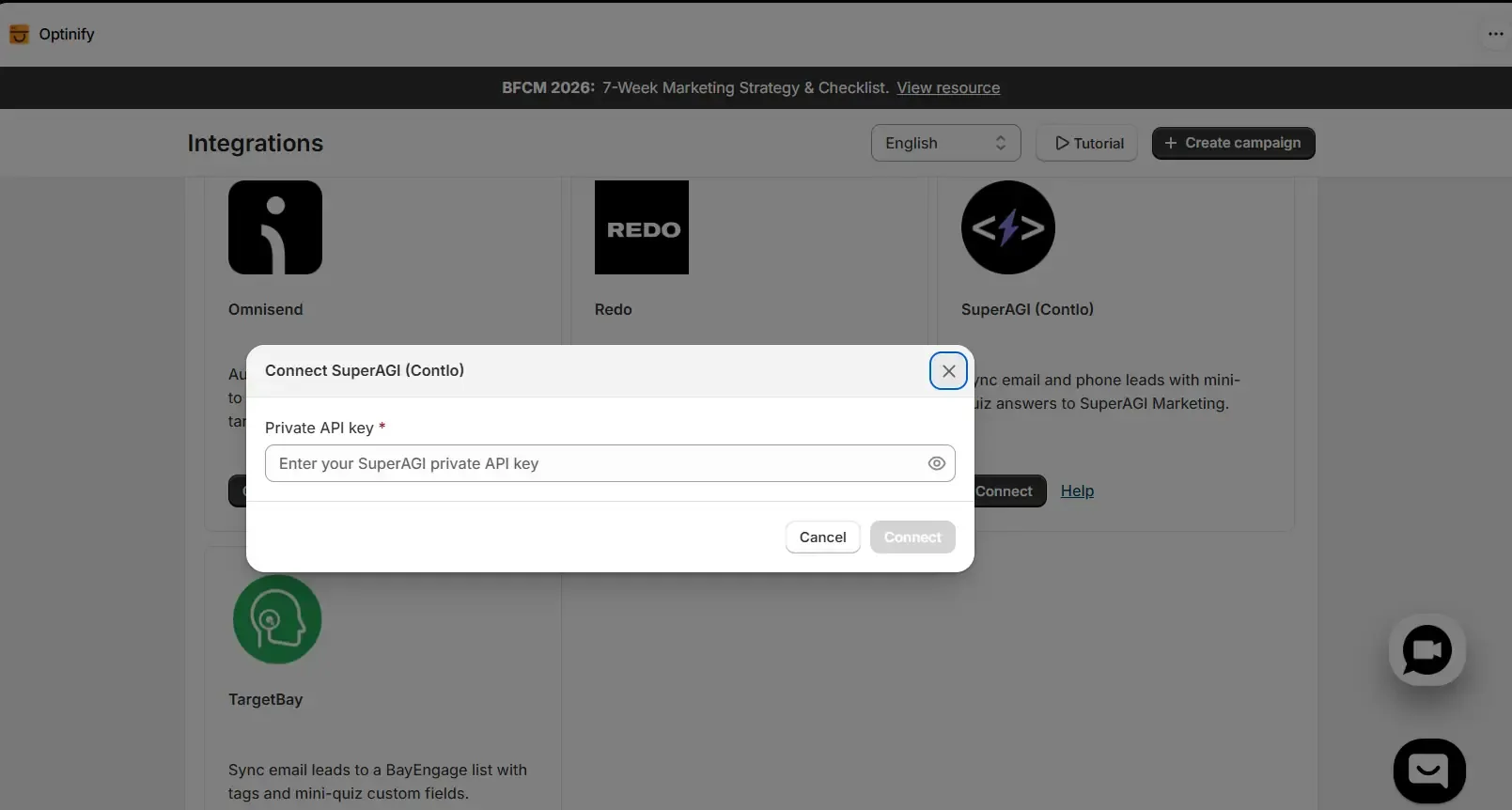The image size is (1512, 810).
Task: Click the Integrations page heading
Action: pyautogui.click(x=256, y=143)
